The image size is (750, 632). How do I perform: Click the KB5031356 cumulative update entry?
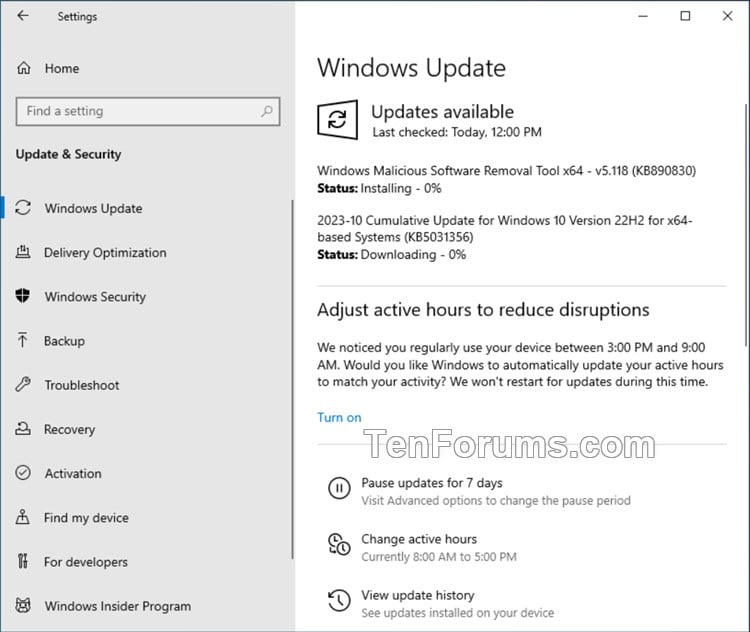505,229
